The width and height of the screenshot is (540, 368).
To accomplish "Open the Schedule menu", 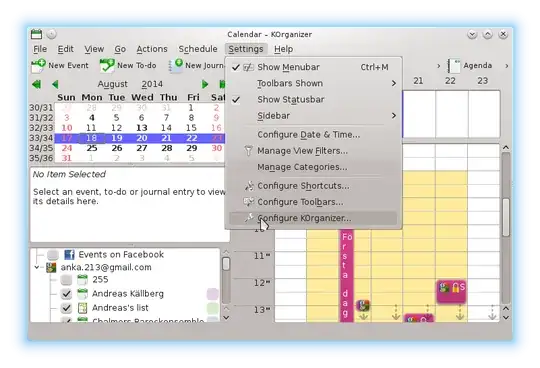I will point(198,49).
